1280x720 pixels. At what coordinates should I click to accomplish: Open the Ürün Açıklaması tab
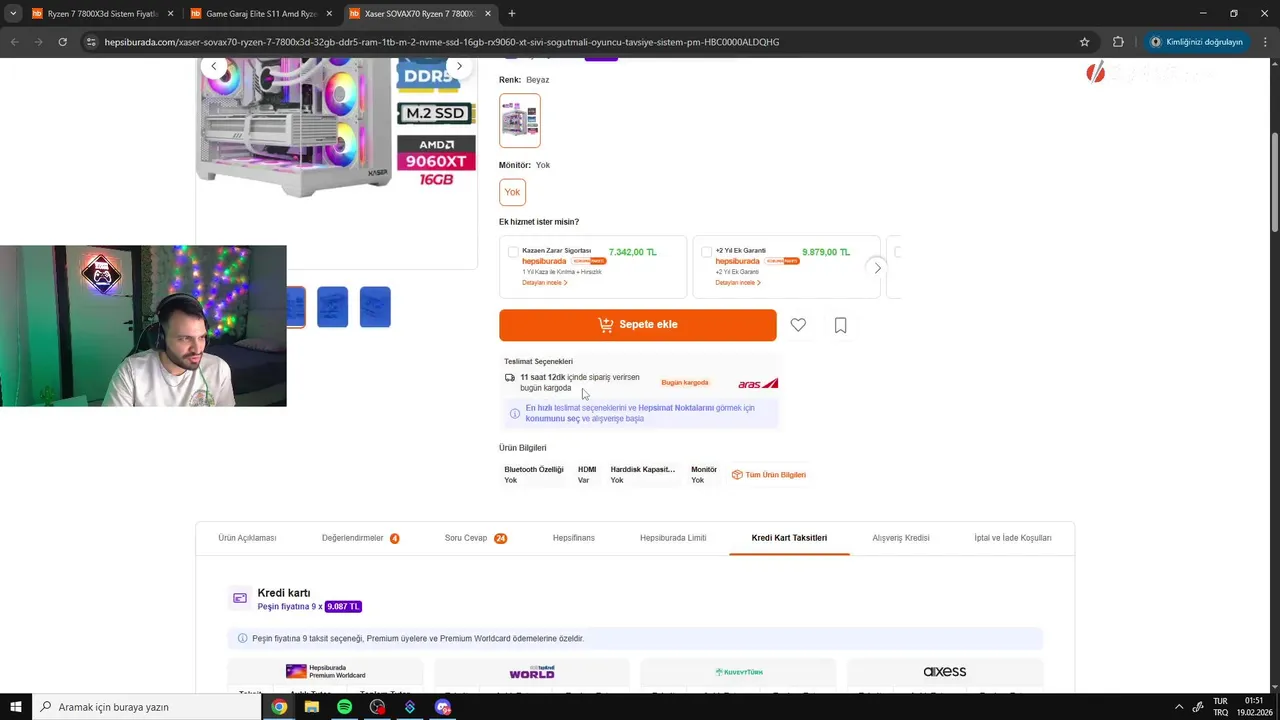coord(247,538)
